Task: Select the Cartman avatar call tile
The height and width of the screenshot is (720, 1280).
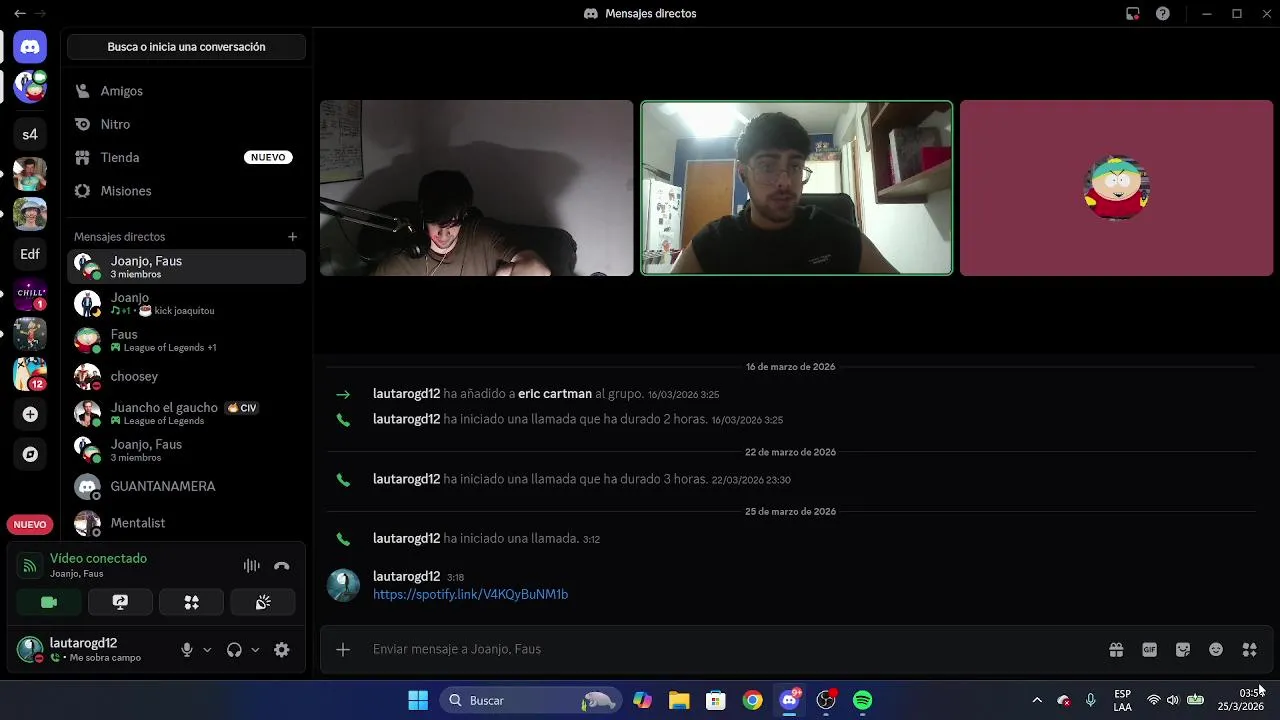Action: (x=1116, y=188)
